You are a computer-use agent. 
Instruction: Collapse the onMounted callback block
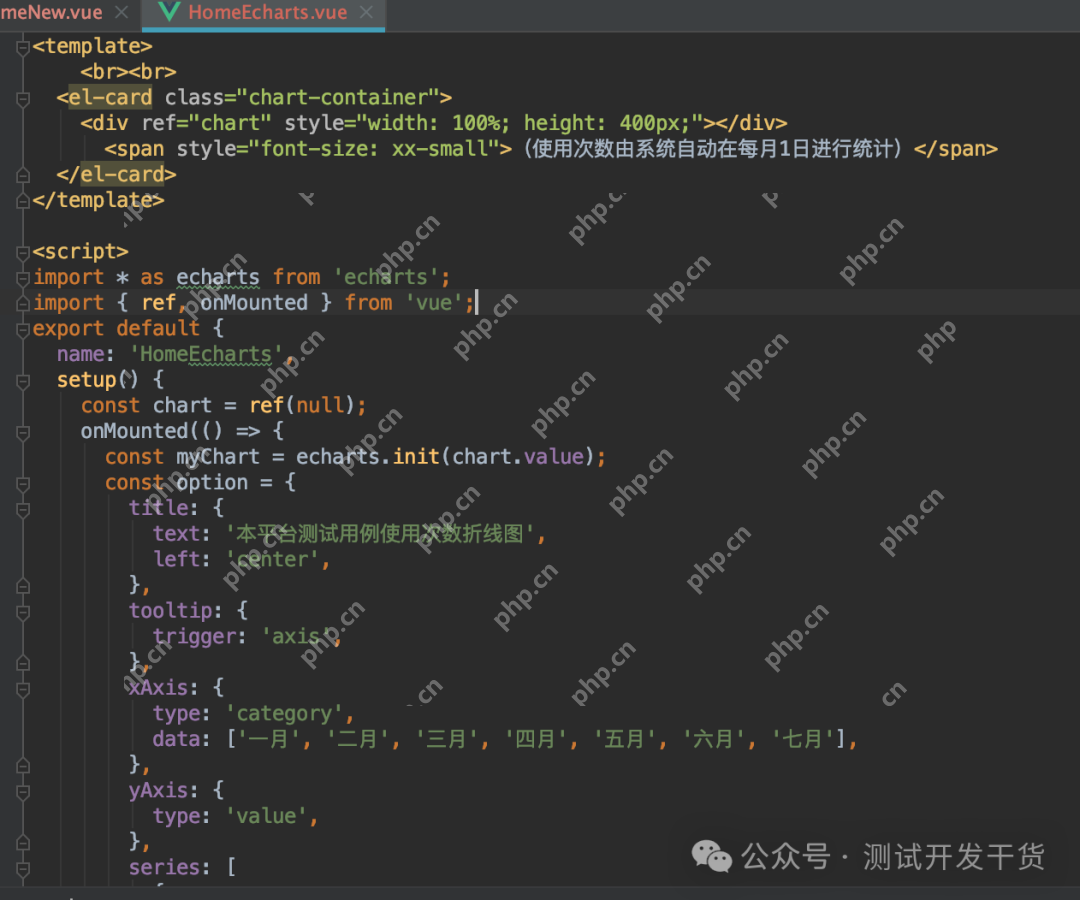click(x=23, y=432)
